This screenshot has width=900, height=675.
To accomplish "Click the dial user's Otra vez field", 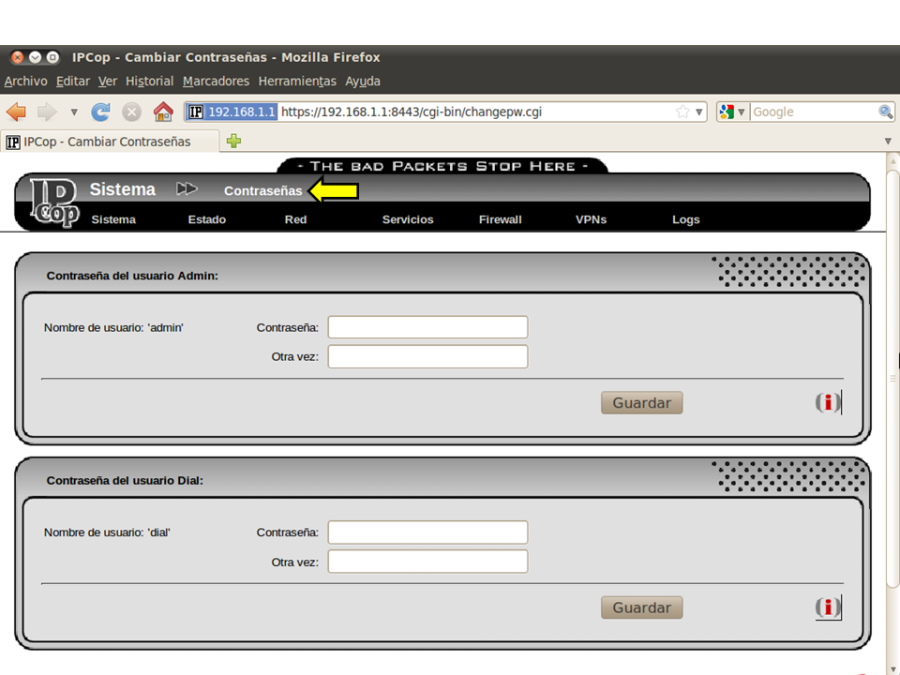I will click(x=427, y=562).
